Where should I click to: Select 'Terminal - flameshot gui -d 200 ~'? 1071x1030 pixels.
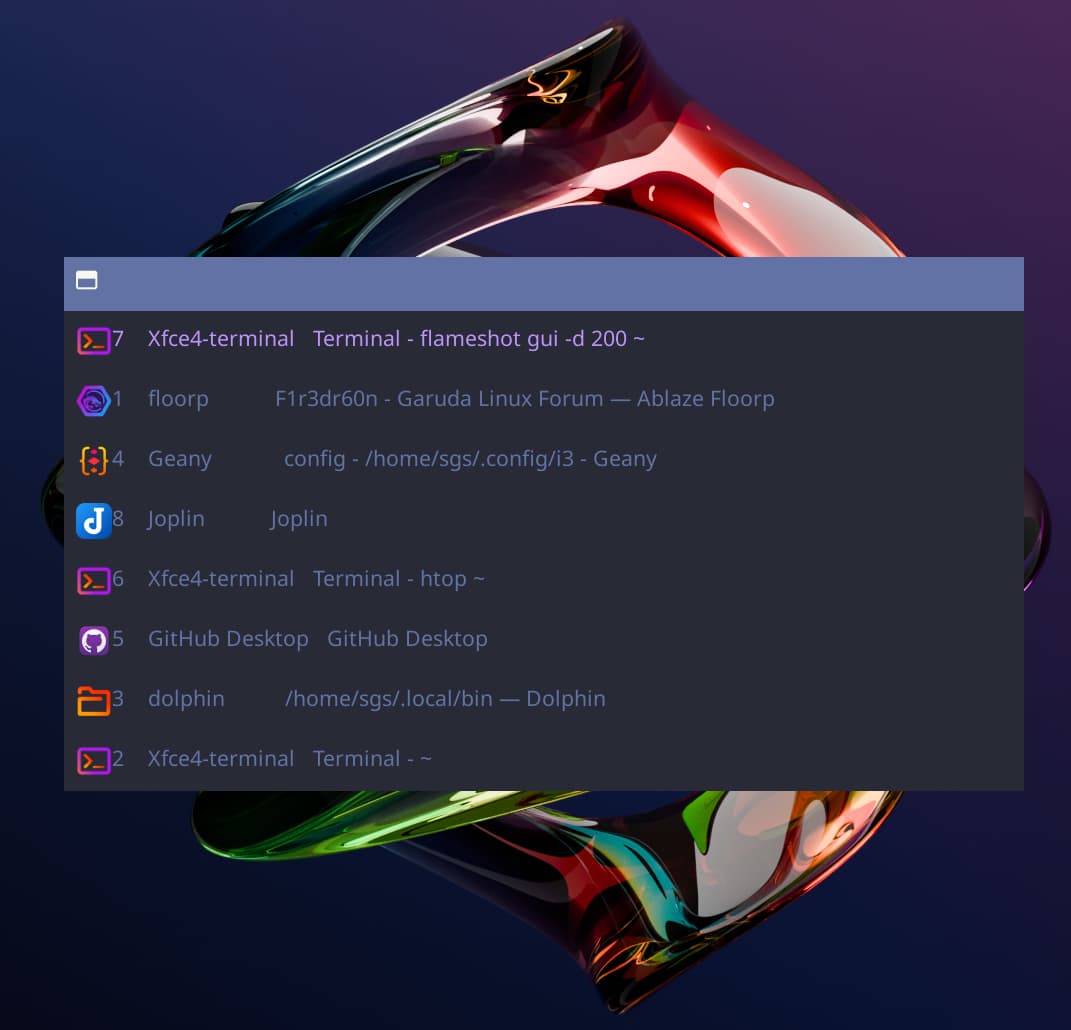[x=478, y=339]
